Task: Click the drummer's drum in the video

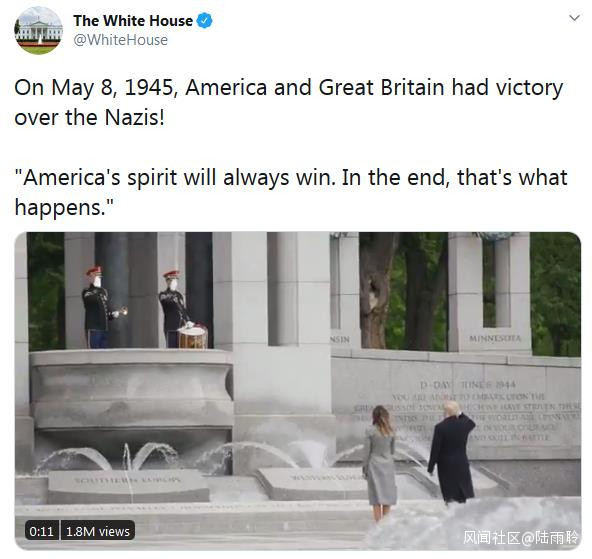Action: [x=193, y=336]
